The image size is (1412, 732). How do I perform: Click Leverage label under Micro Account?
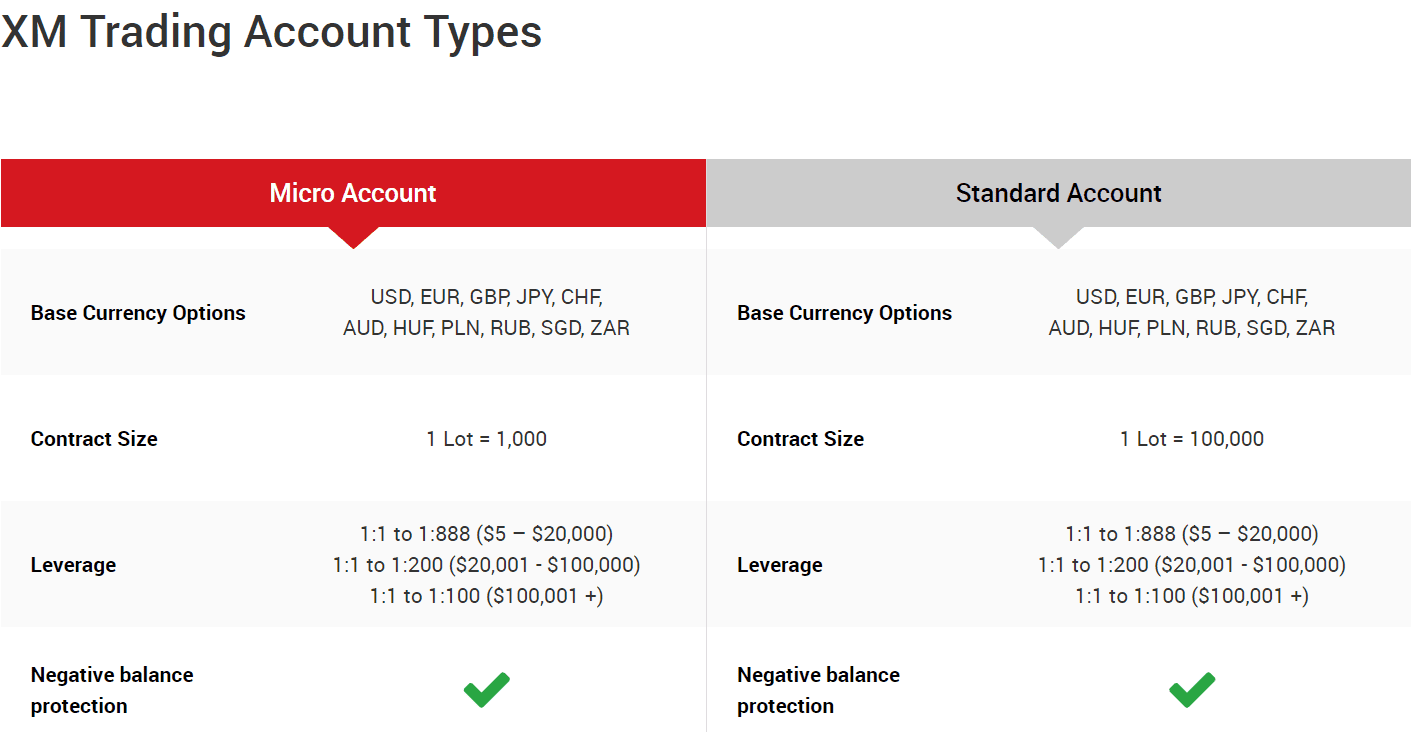pyautogui.click(x=73, y=565)
